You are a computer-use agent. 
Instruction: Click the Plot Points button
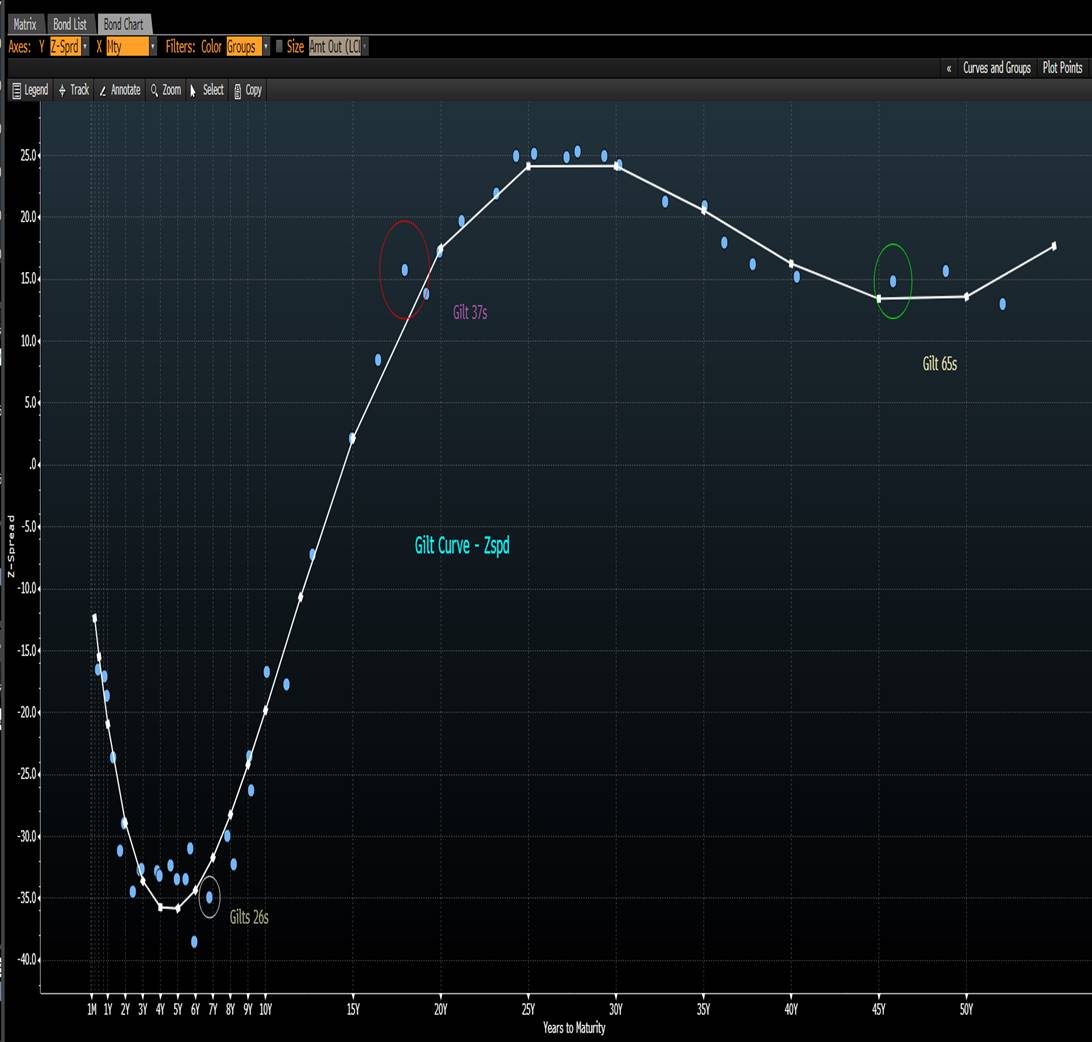pyautogui.click(x=1062, y=68)
